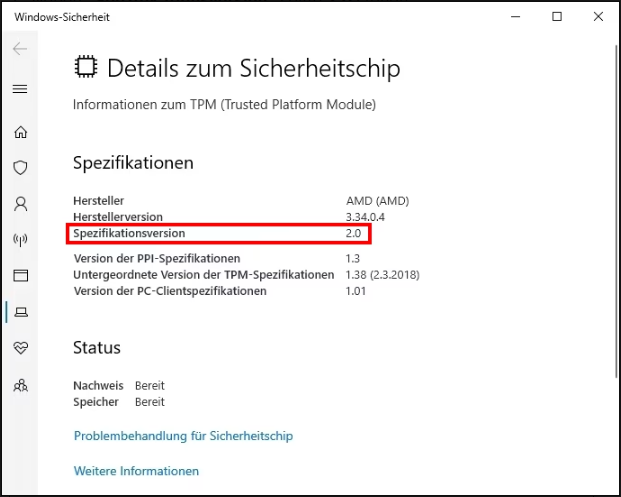The height and width of the screenshot is (497, 621).
Task: Click the Speicher status label
Action: click(x=96, y=402)
